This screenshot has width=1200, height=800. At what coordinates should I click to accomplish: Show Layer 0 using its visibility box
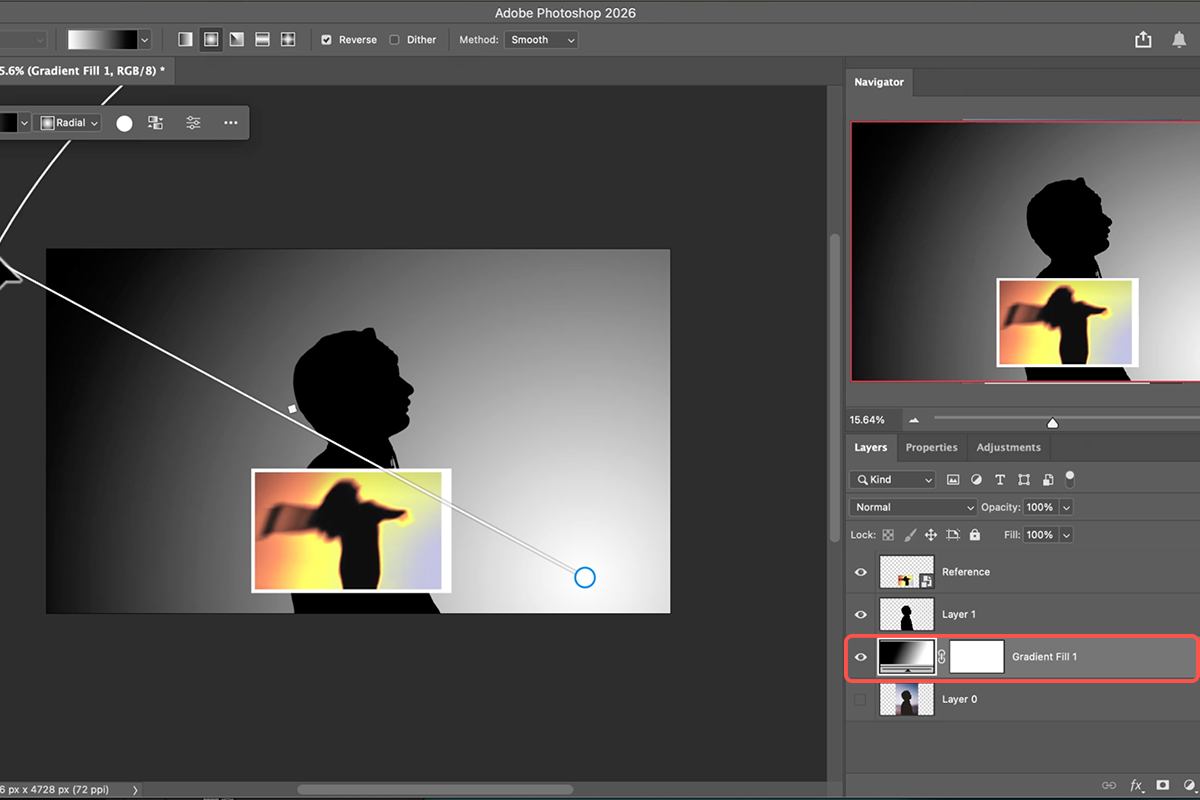click(860, 699)
